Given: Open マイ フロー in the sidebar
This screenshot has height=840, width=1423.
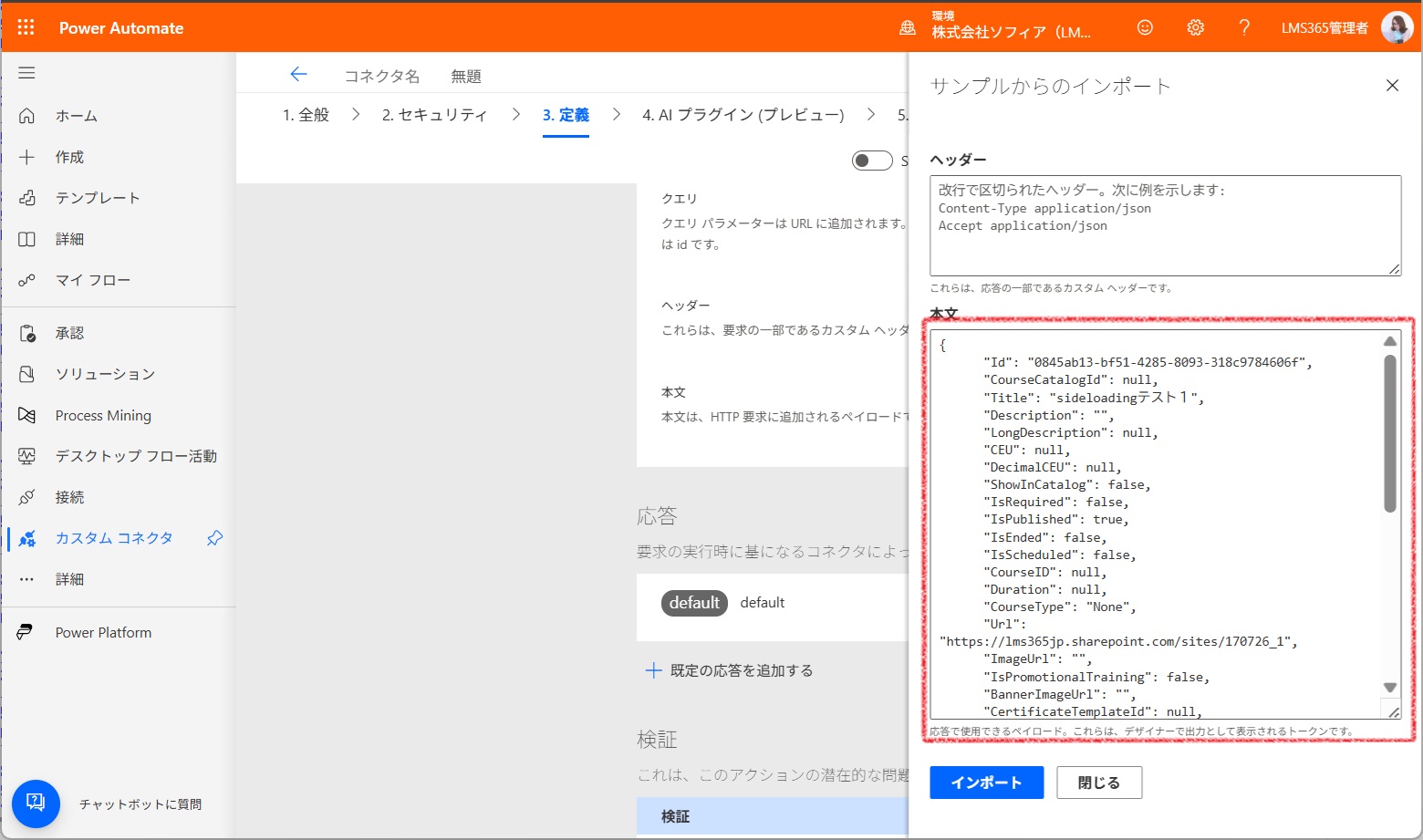Looking at the screenshot, I should [93, 280].
